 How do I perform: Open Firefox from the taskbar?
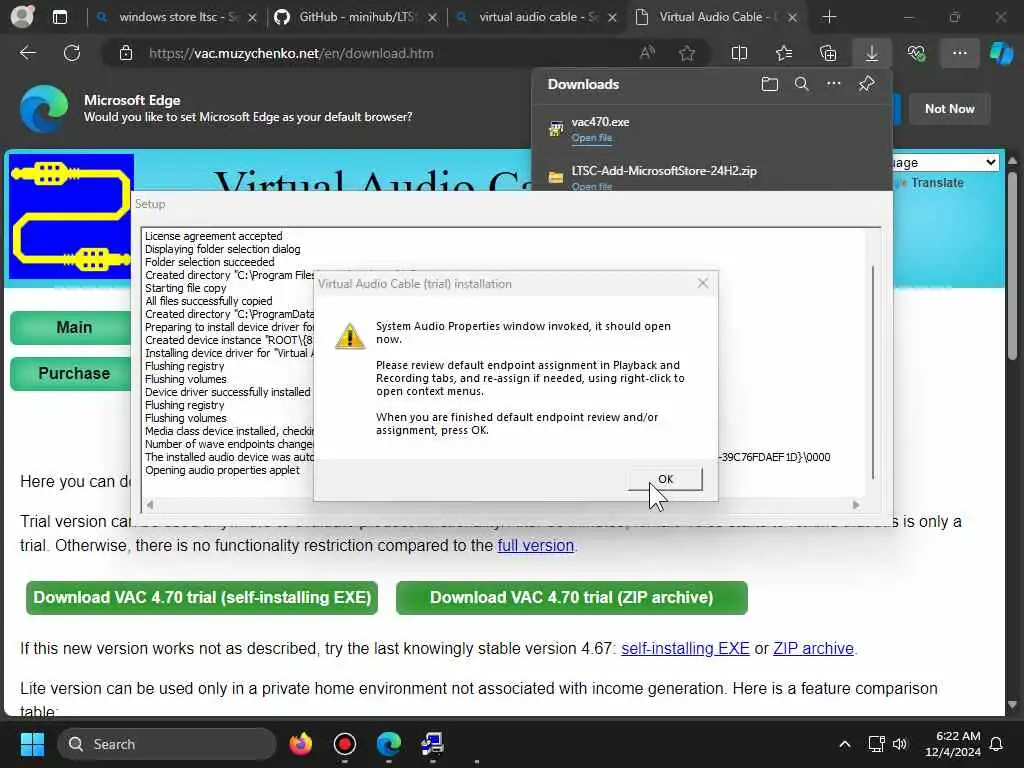click(x=300, y=744)
